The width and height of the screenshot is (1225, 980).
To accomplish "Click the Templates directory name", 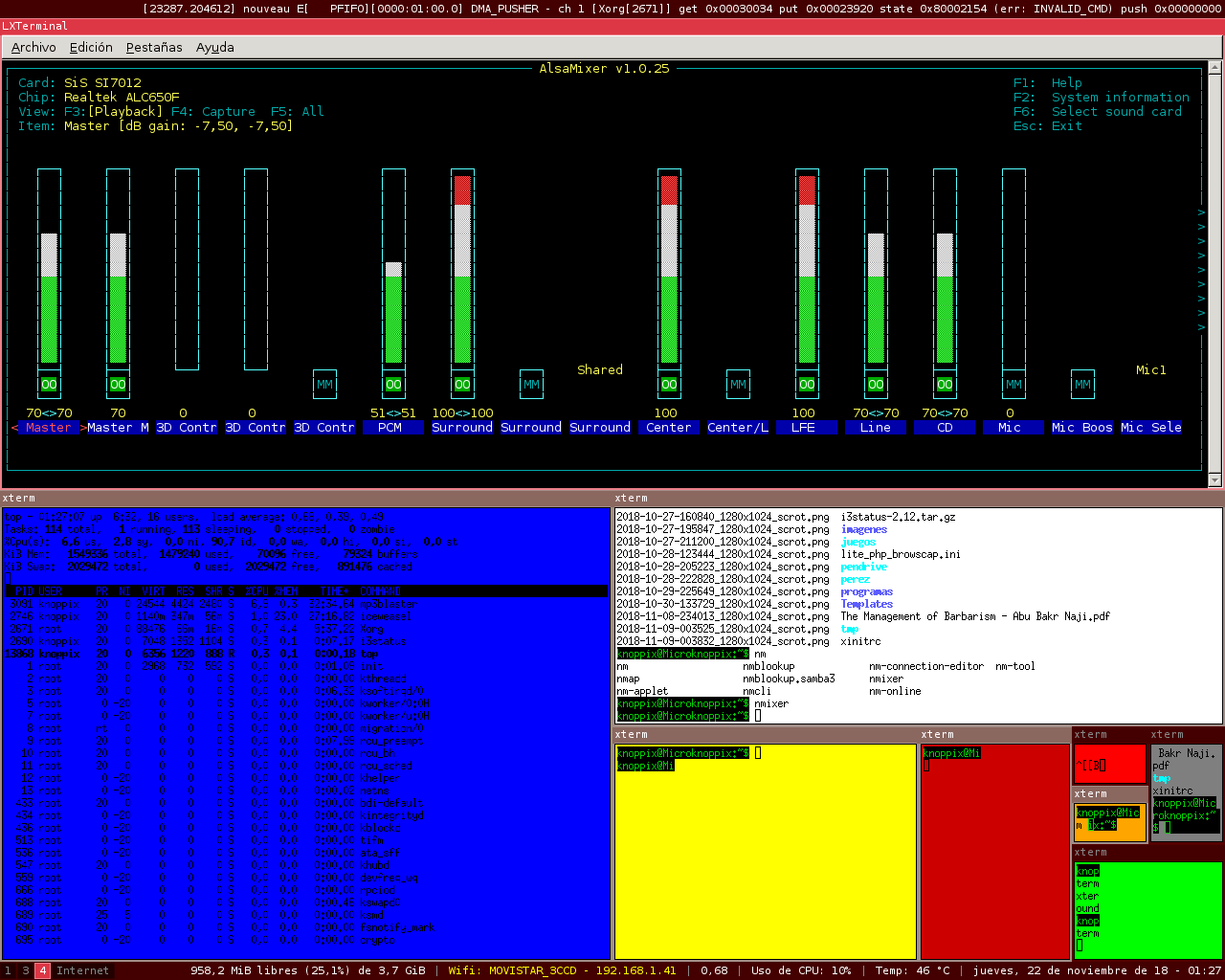I will [x=867, y=605].
